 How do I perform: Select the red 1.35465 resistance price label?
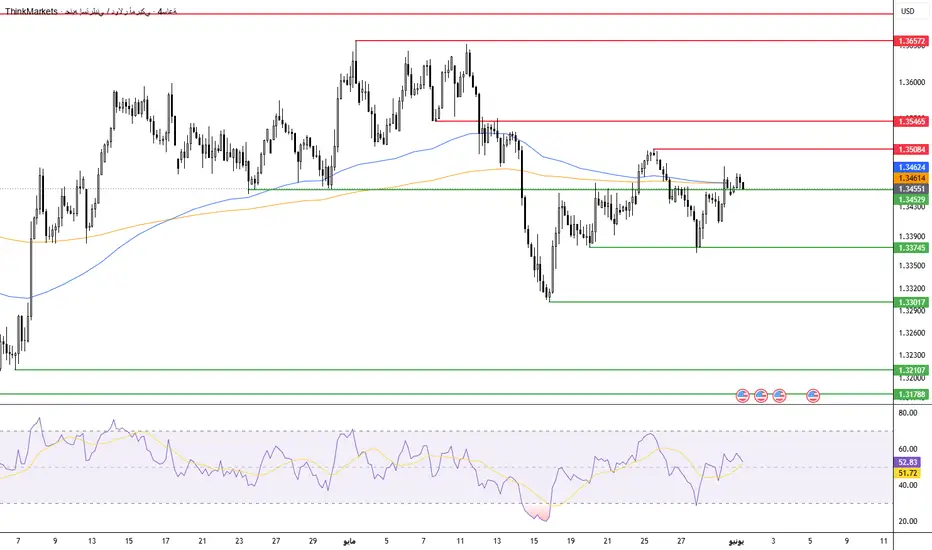(x=911, y=121)
